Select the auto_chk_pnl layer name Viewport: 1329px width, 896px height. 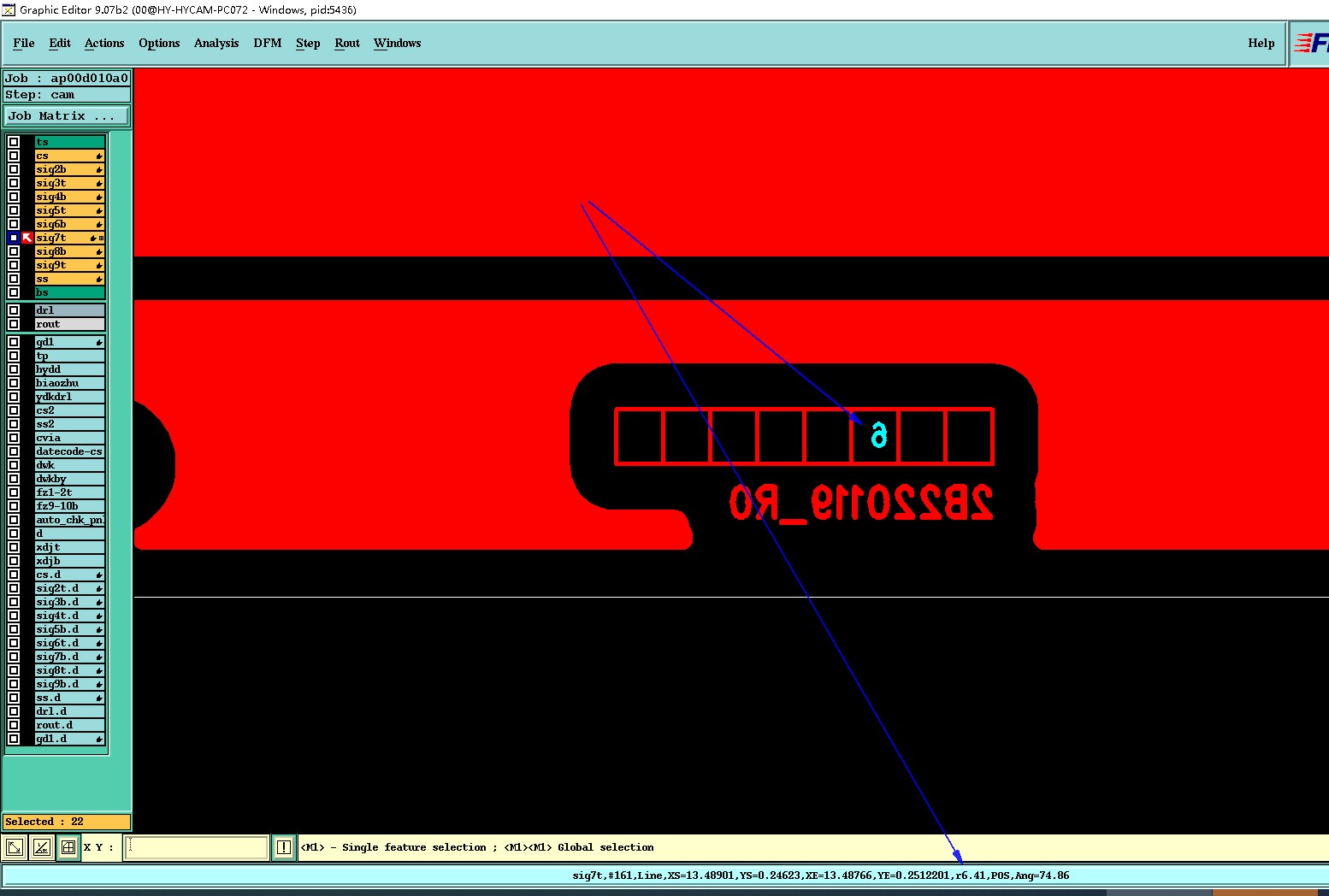coord(69,520)
